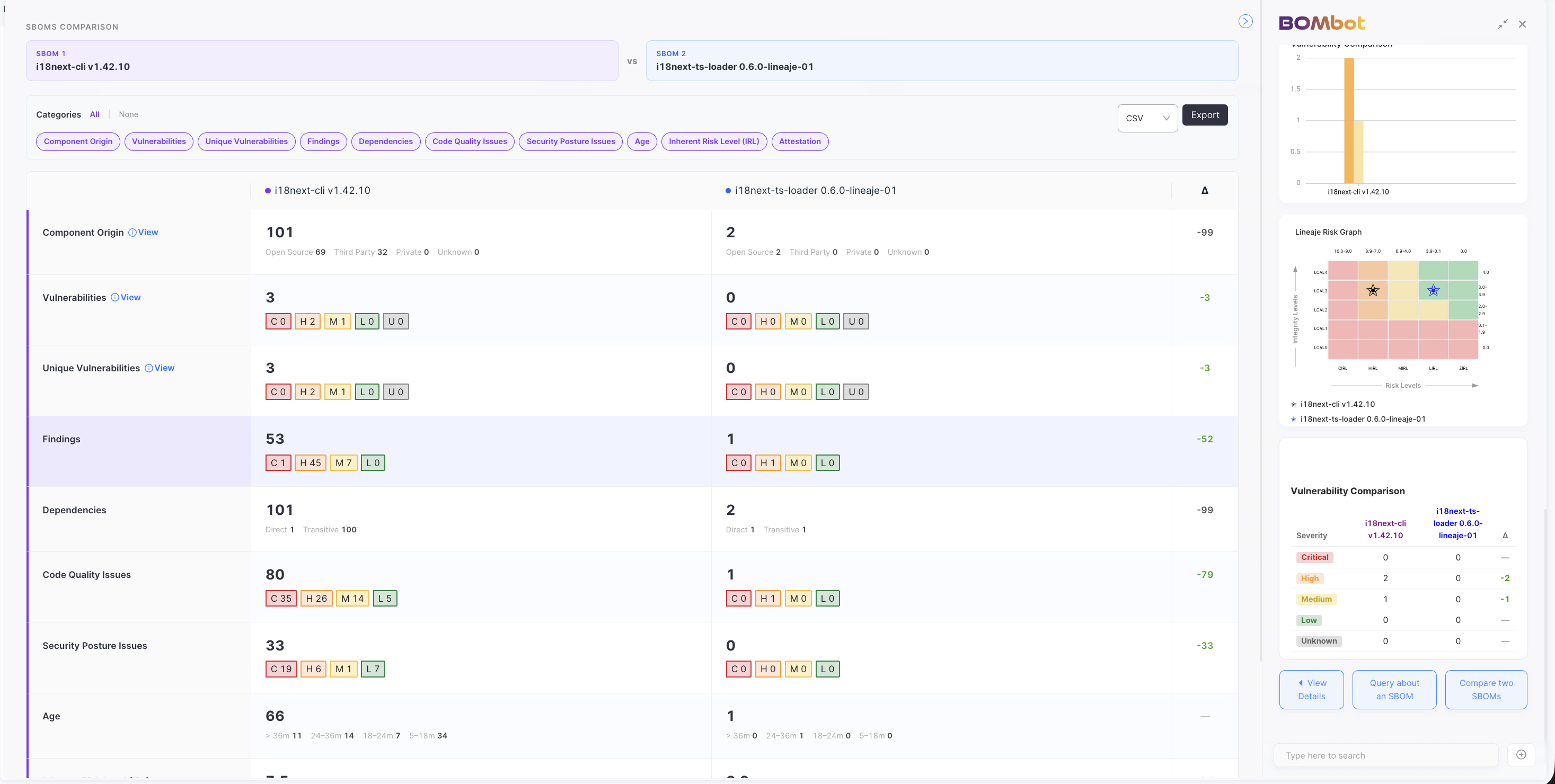This screenshot has height=784, width=1555.
Task: Click the plus icon beside search box
Action: (1521, 754)
